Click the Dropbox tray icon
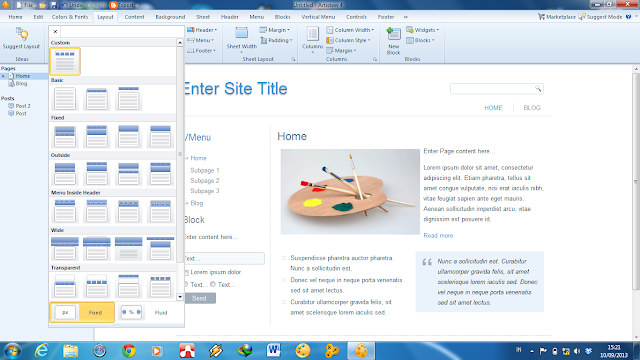This screenshot has height=360, width=640. coord(588,351)
